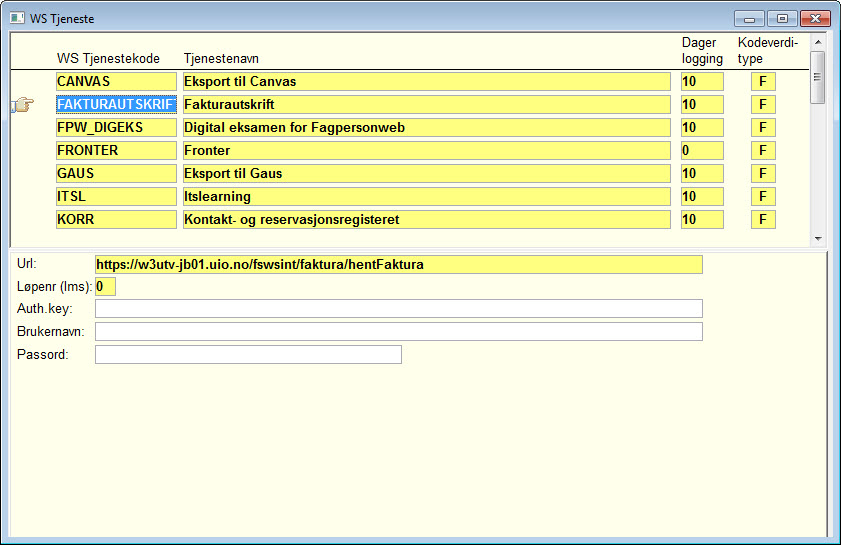Click Dager logging value for KORR
This screenshot has height=545, width=841.
coord(702,219)
